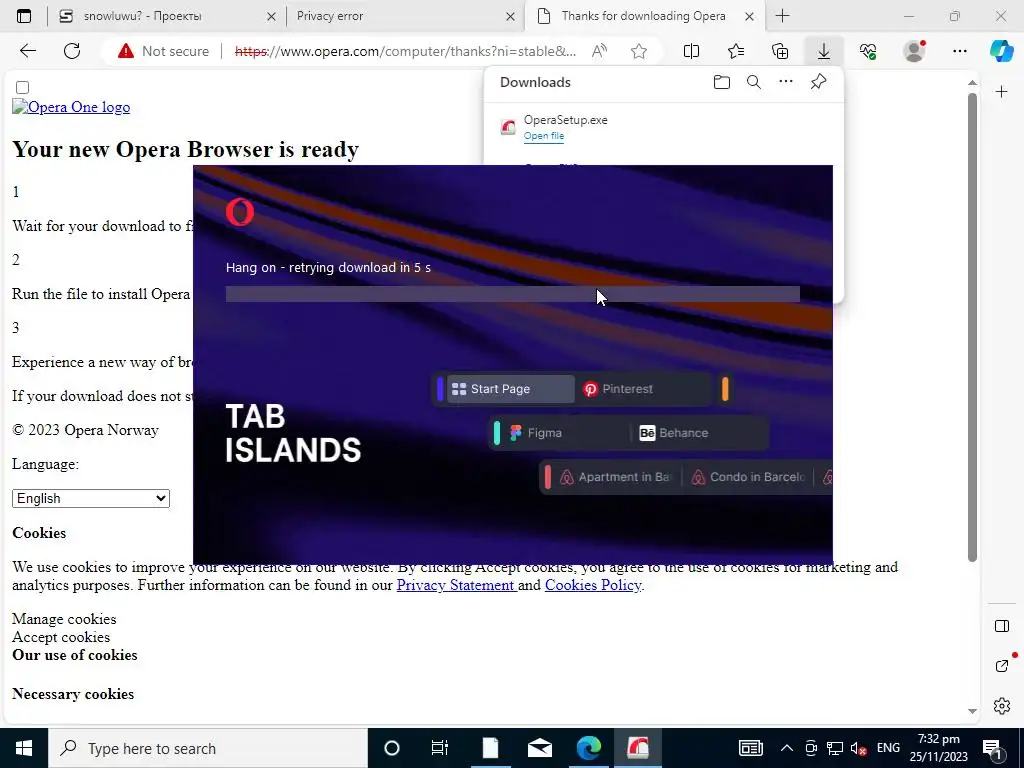Open split screen view

691,51
